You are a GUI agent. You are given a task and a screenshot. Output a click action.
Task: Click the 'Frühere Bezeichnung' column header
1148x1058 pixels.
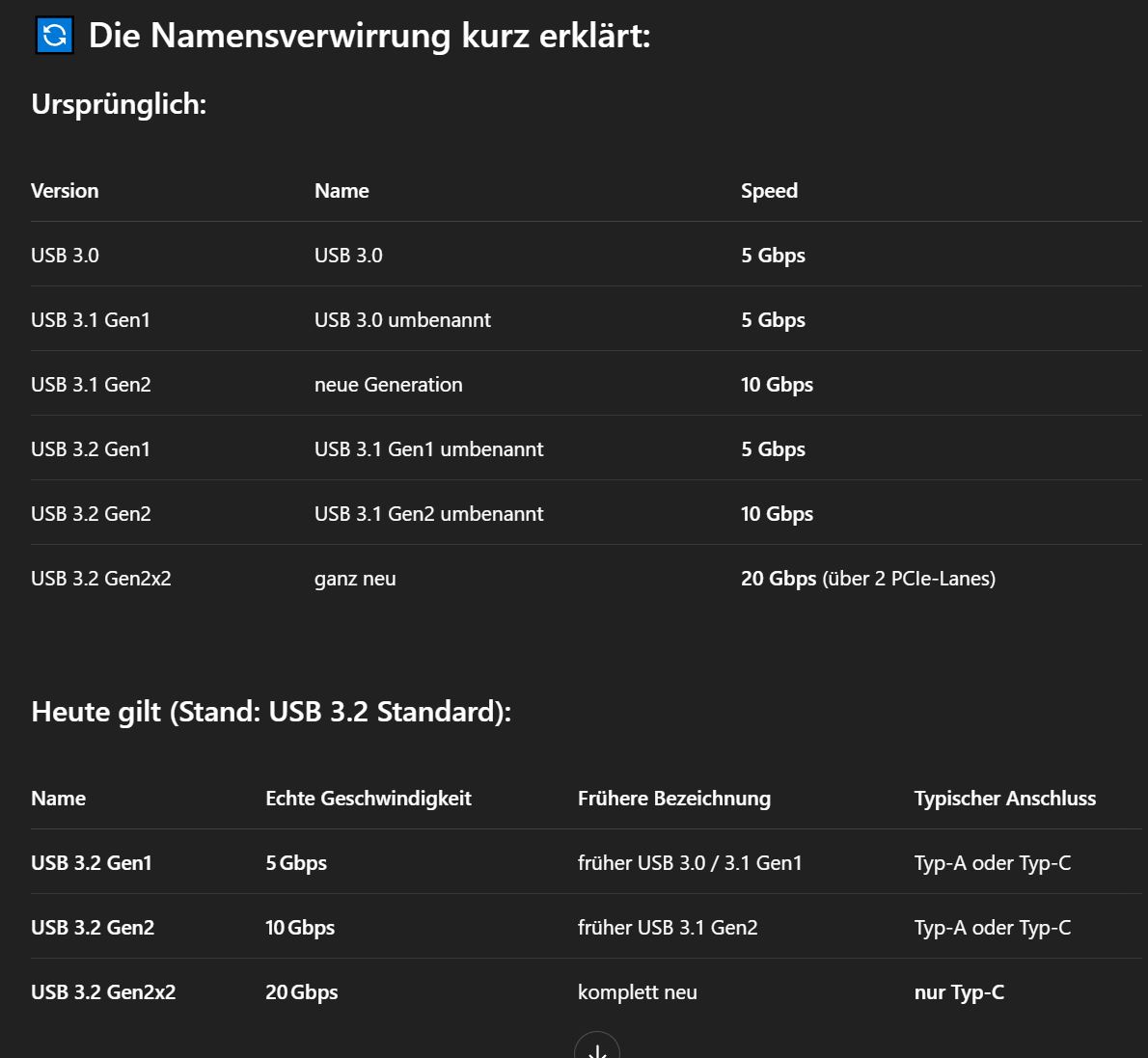click(x=674, y=798)
